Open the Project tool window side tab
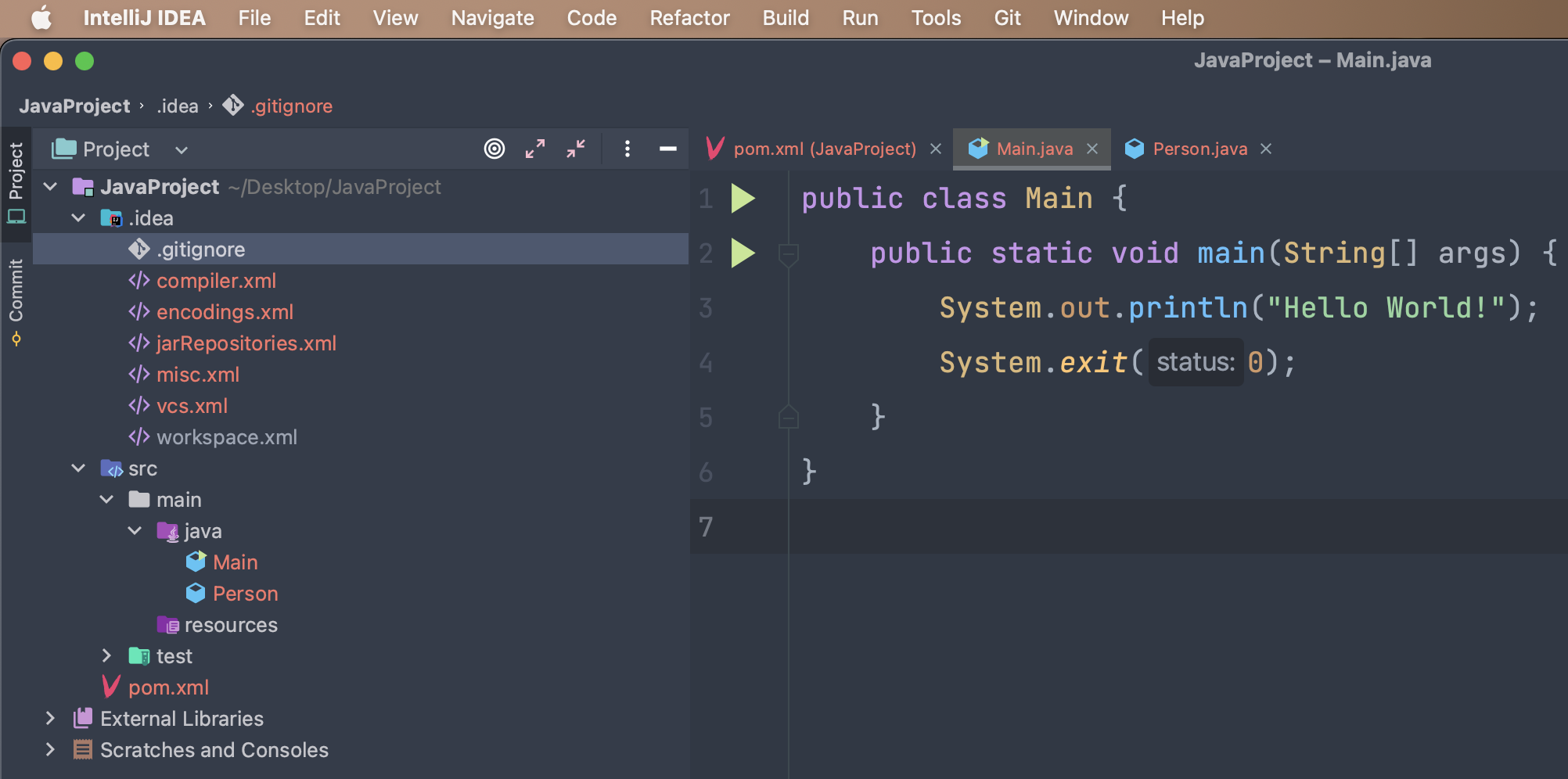 (16, 183)
